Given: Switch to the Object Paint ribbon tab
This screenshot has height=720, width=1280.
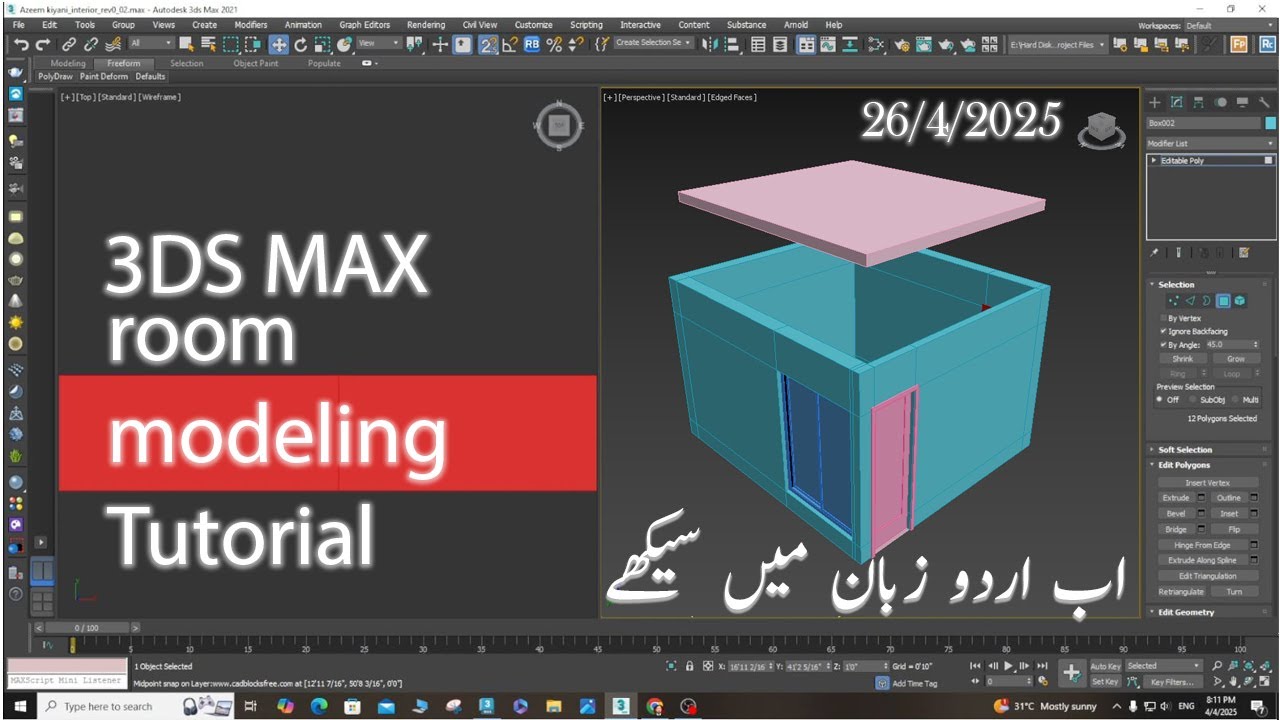Looking at the screenshot, I should (x=256, y=63).
